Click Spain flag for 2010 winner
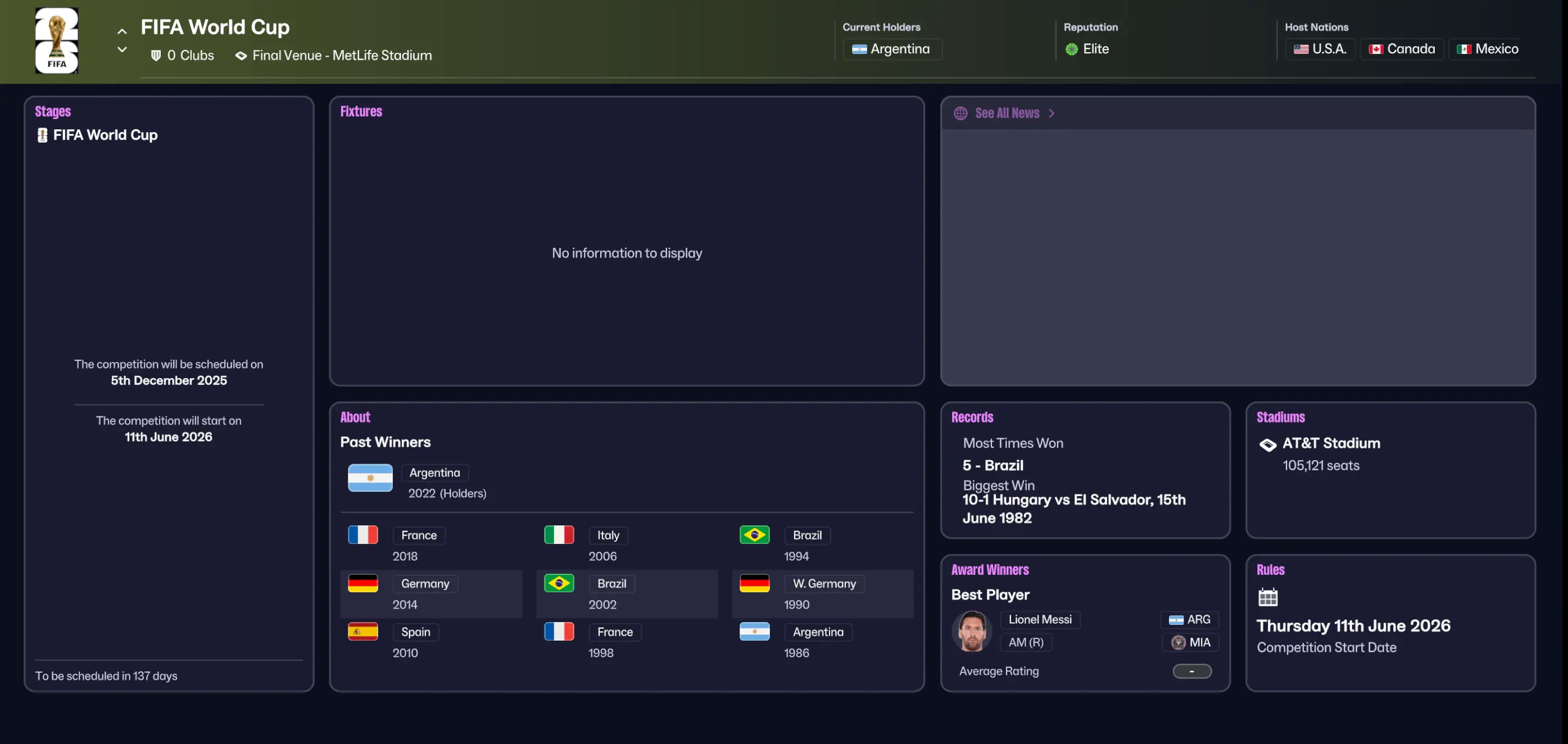Viewport: 1568px width, 744px height. [363, 632]
